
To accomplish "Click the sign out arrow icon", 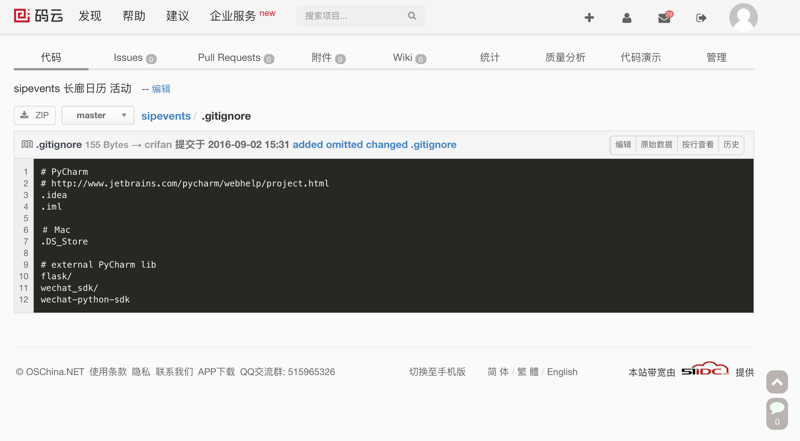I will coord(702,18).
